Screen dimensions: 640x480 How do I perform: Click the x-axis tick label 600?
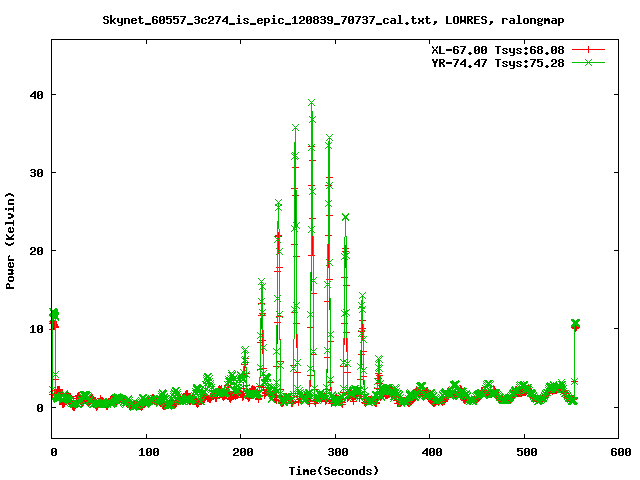click(x=621, y=452)
